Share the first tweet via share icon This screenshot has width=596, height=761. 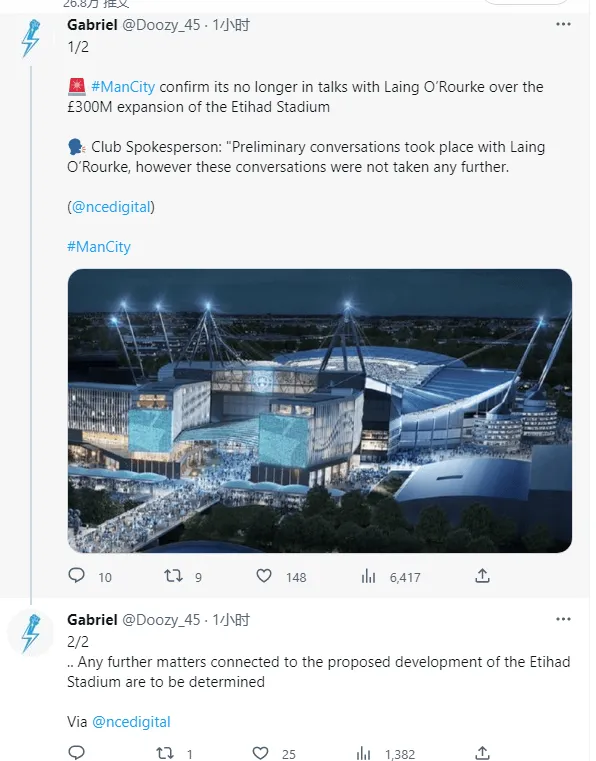coord(482,576)
